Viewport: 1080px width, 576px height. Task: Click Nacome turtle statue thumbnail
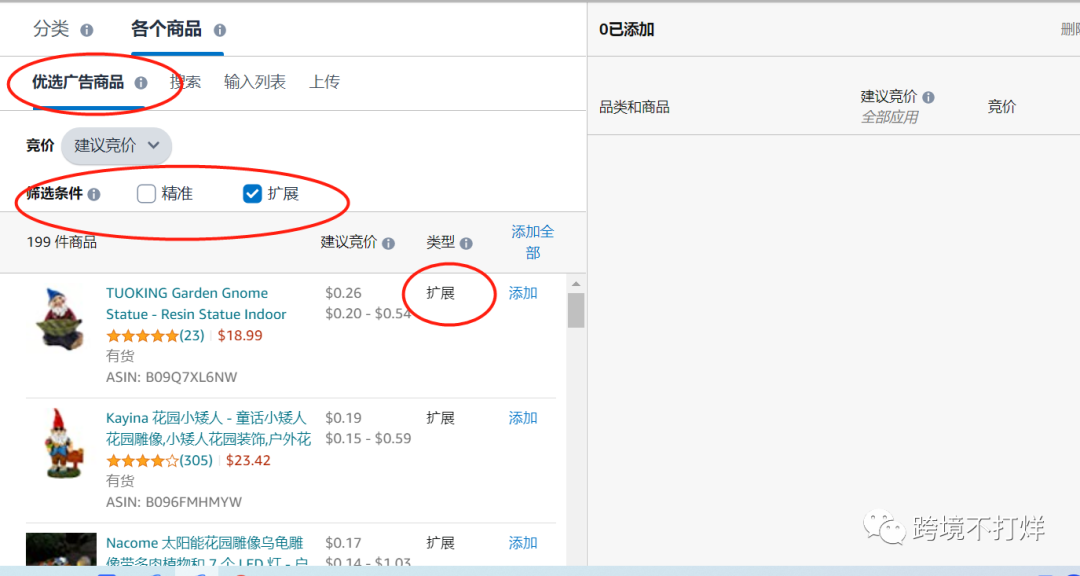pos(61,550)
